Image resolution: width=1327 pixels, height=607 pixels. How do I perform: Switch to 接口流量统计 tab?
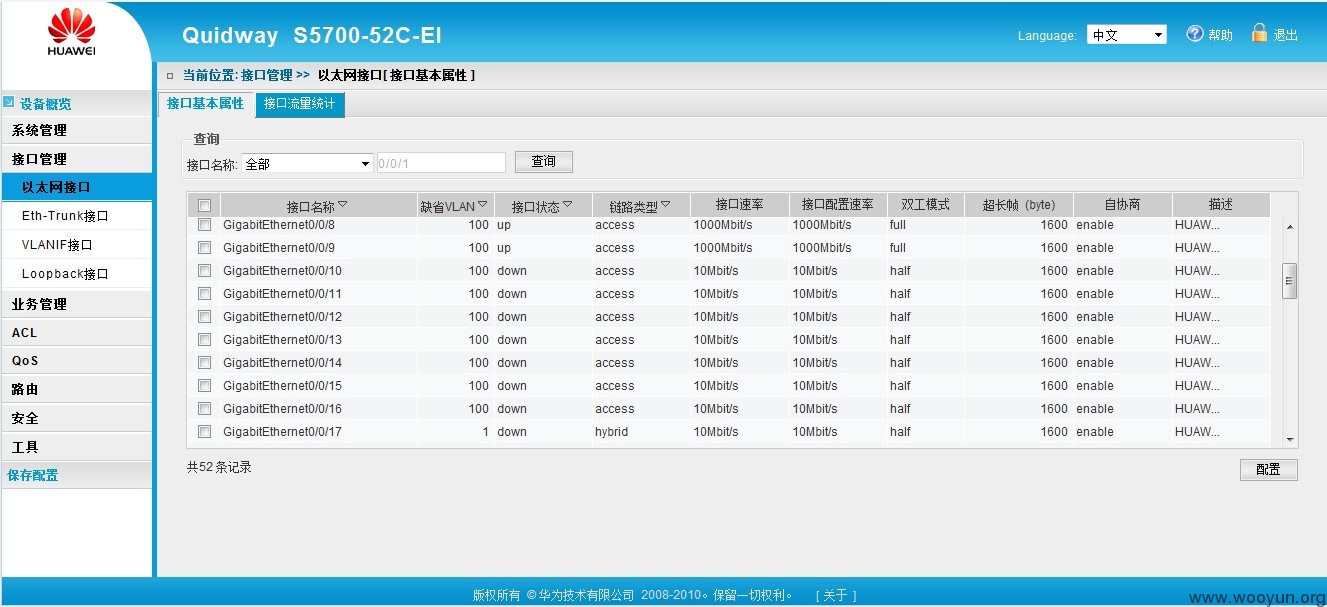(x=300, y=104)
